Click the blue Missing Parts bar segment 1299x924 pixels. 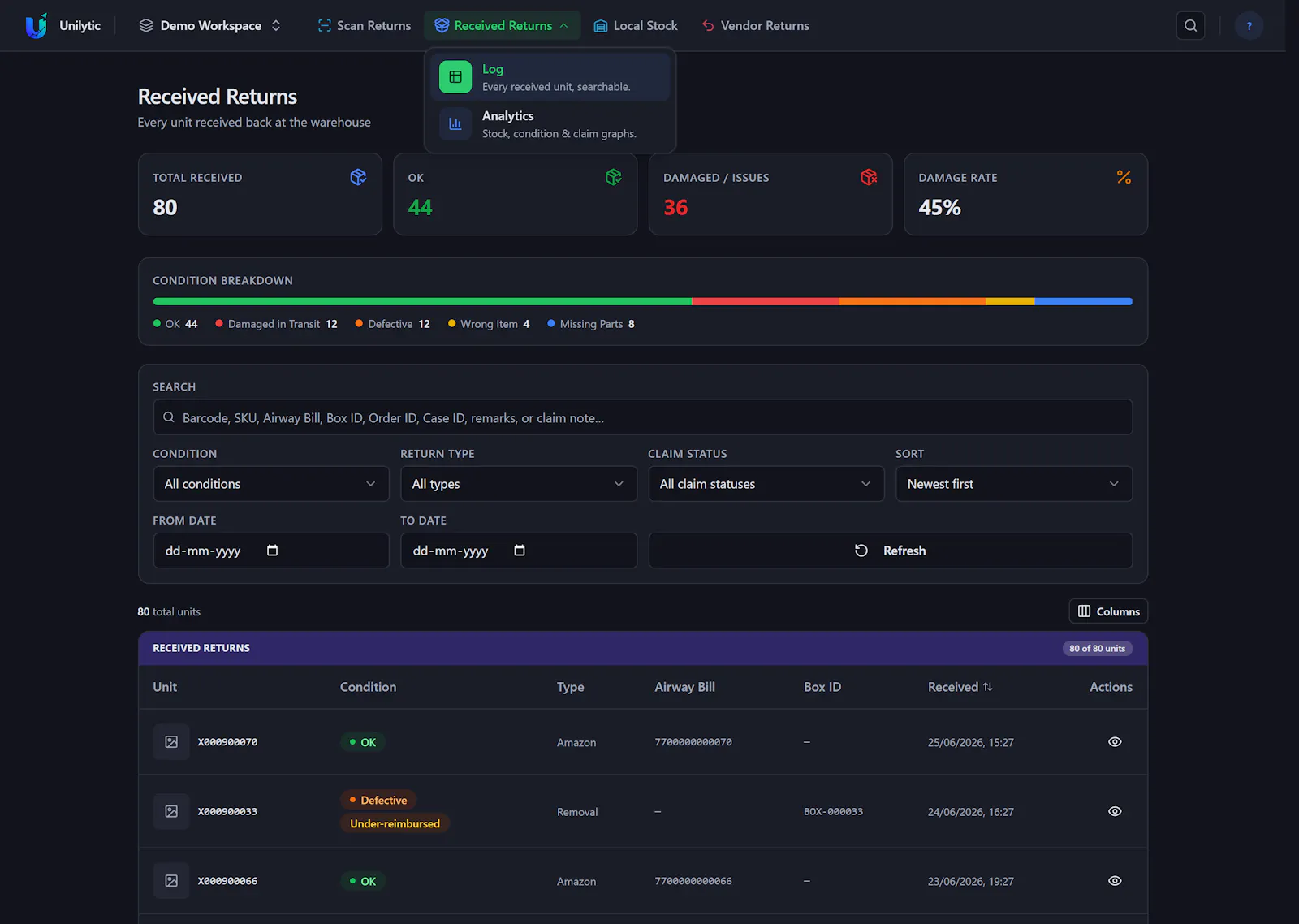tap(1083, 301)
